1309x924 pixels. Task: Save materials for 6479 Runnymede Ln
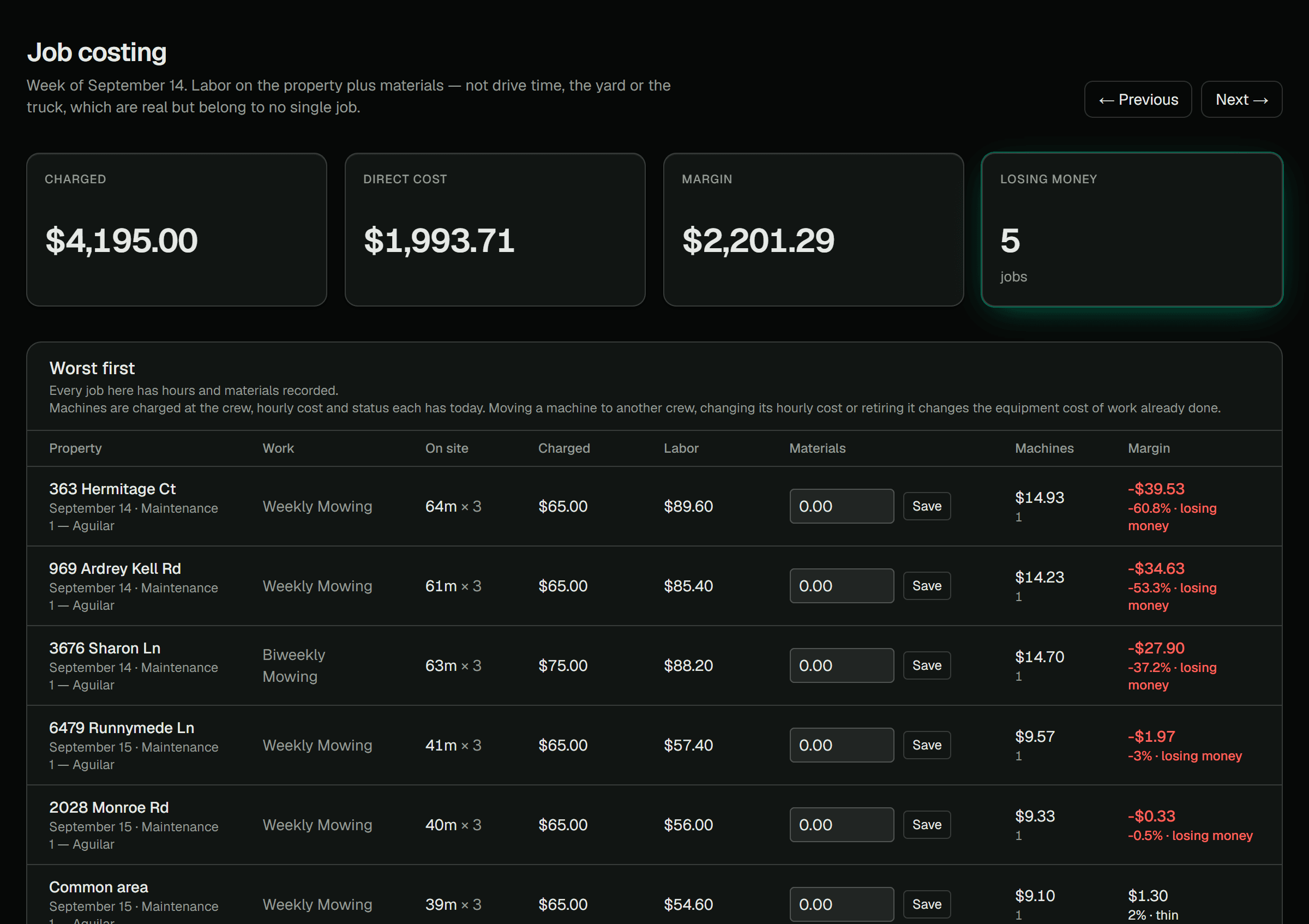[927, 745]
